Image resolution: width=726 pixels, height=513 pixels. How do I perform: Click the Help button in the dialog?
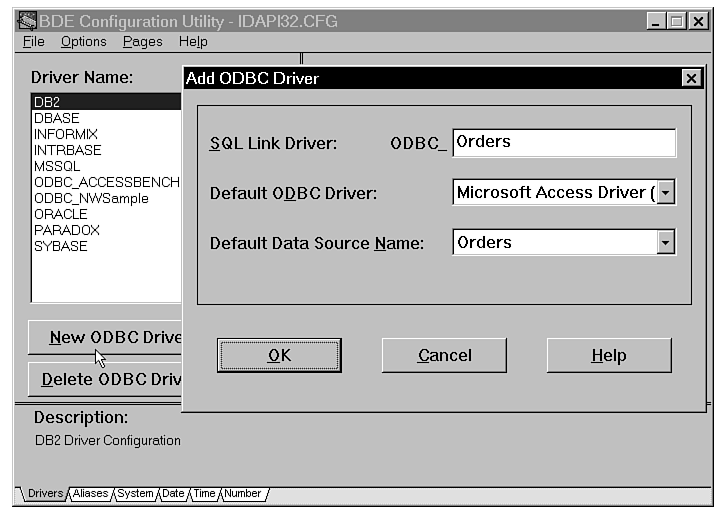click(x=608, y=355)
